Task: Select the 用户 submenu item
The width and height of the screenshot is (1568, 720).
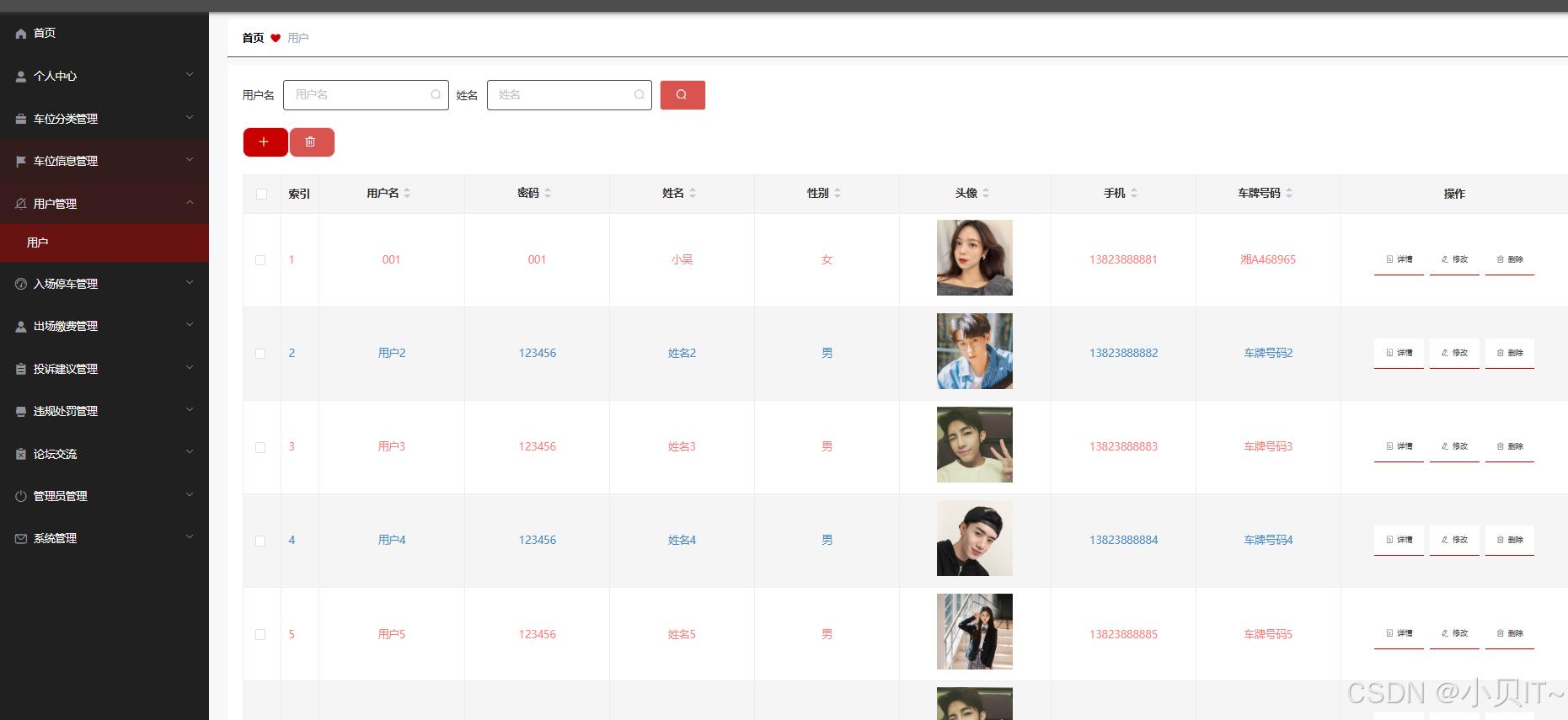Action: click(x=104, y=243)
